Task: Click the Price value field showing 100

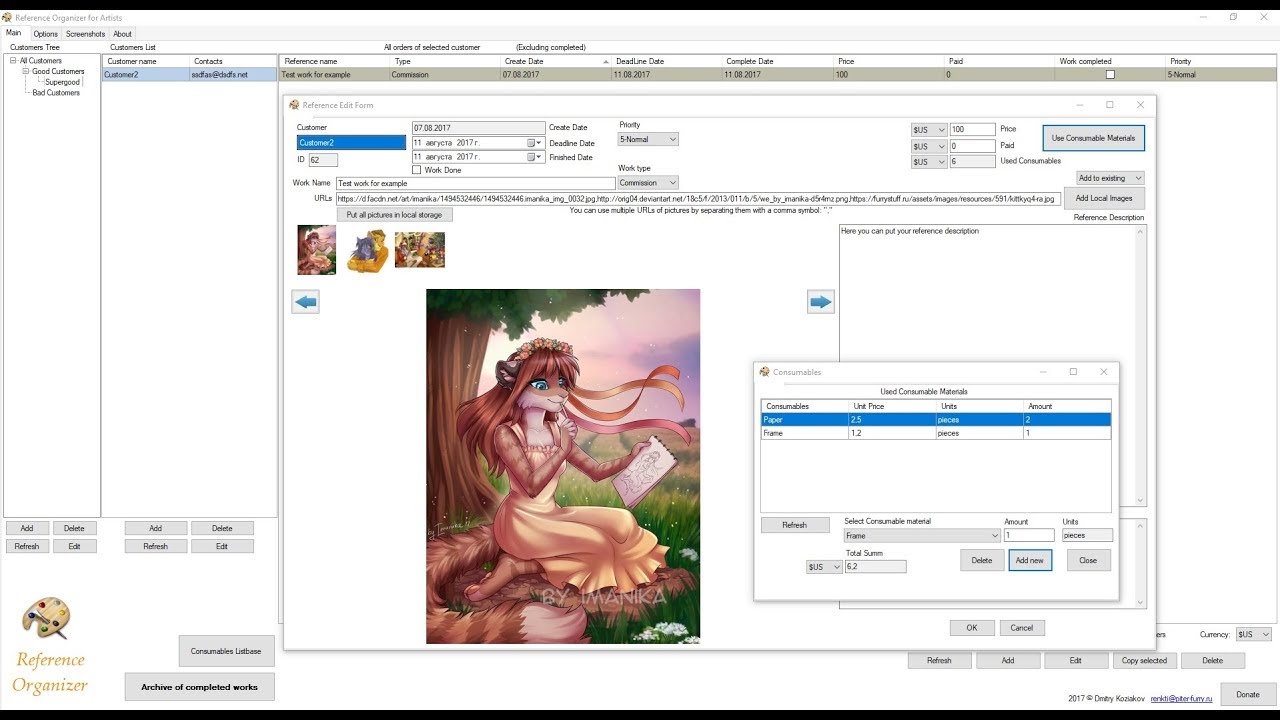Action: (x=973, y=130)
